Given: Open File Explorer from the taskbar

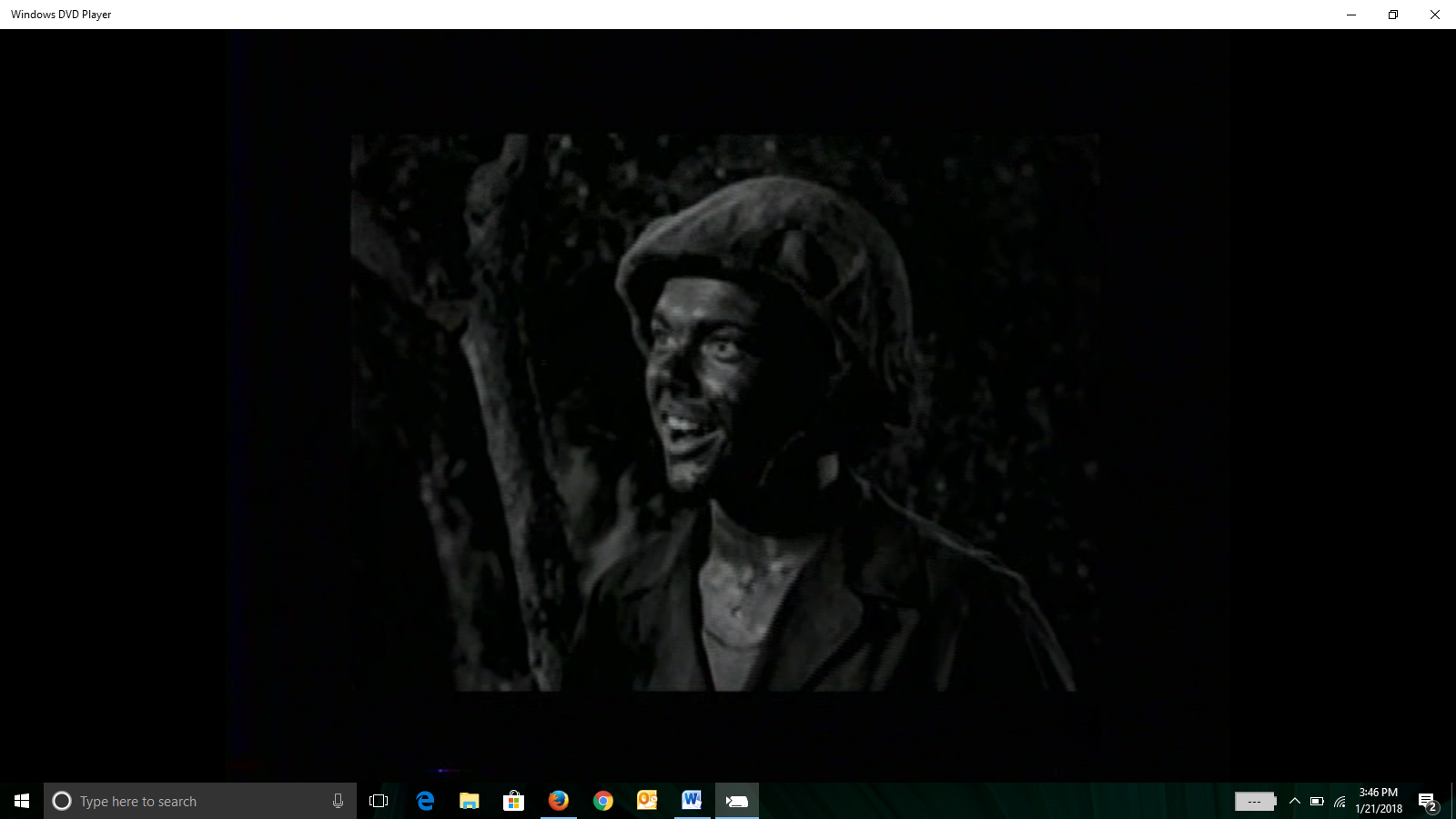Looking at the screenshot, I should click(470, 801).
